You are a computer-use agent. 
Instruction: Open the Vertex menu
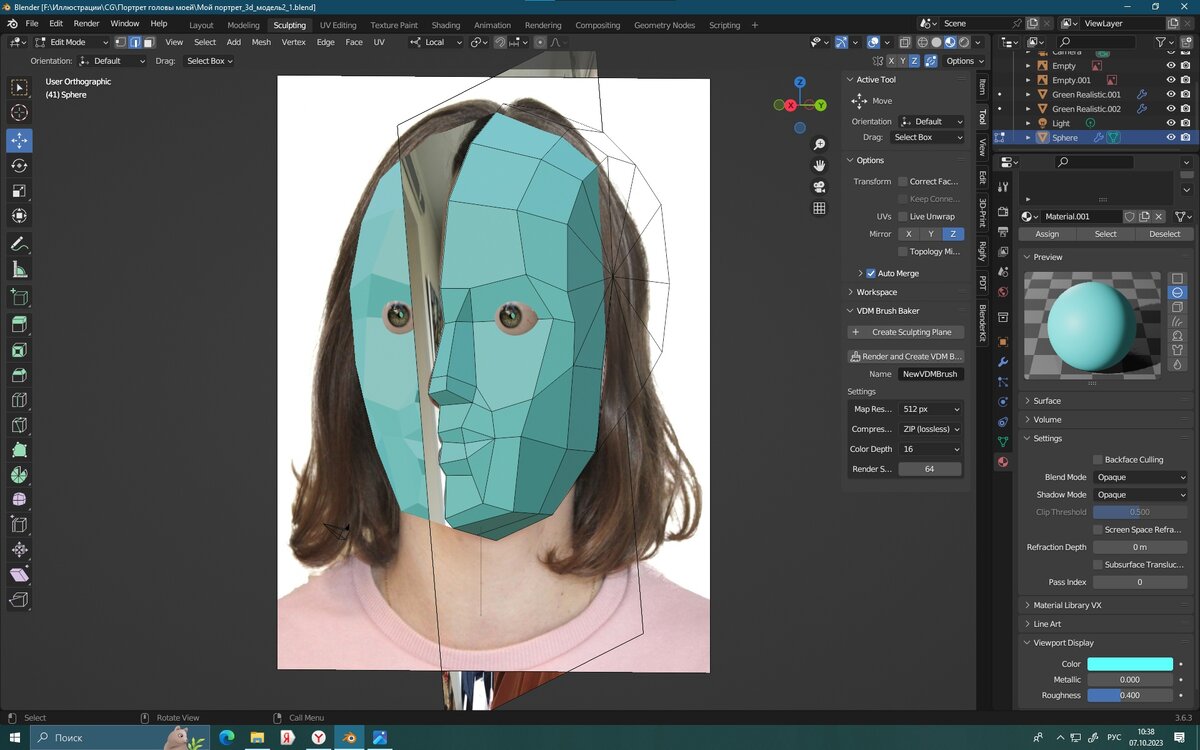click(x=293, y=42)
